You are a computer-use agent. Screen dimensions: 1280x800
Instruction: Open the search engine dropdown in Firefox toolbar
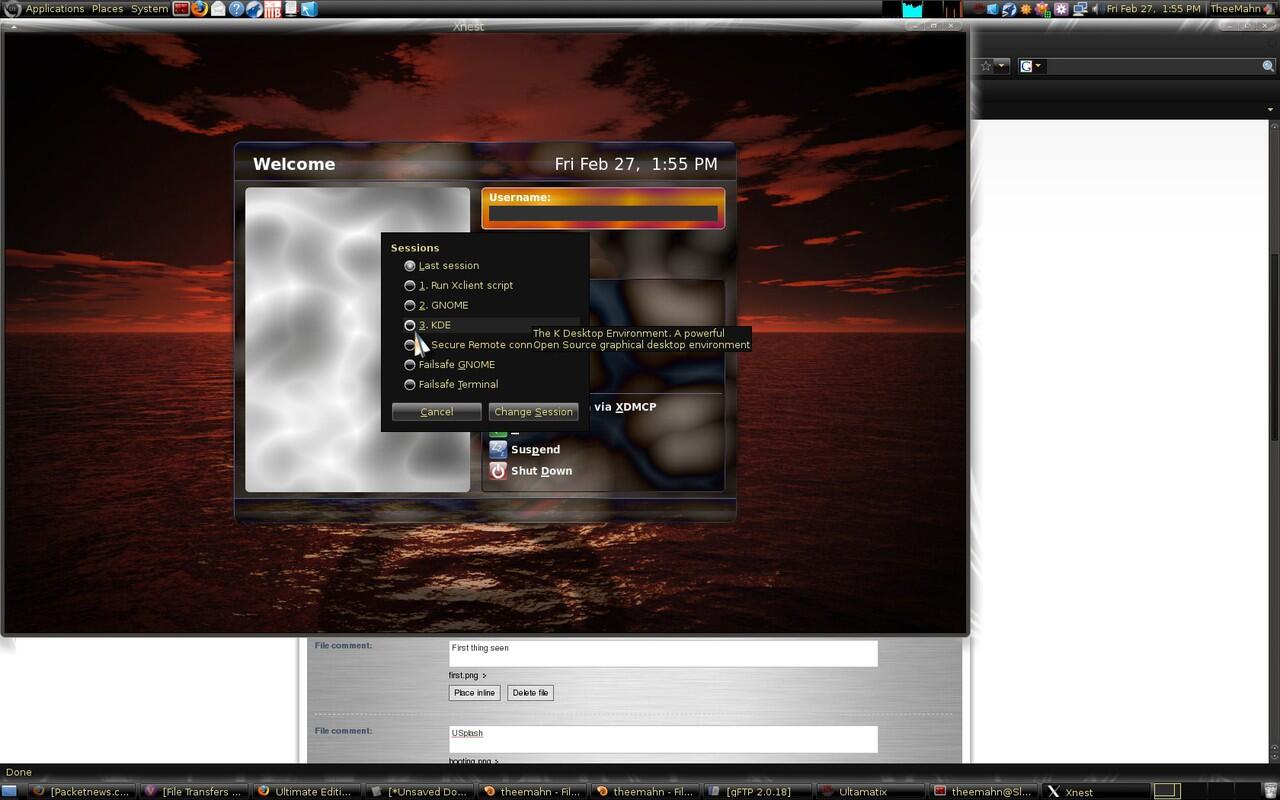point(1035,65)
